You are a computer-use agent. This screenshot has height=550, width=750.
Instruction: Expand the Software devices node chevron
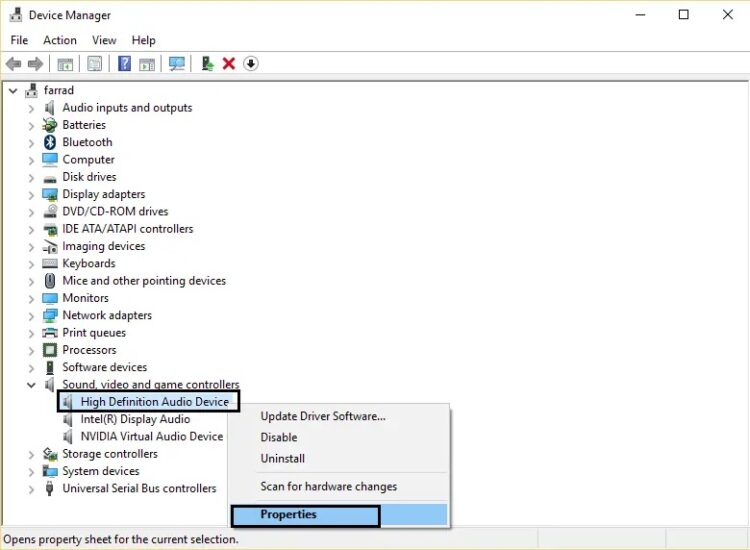(32, 368)
